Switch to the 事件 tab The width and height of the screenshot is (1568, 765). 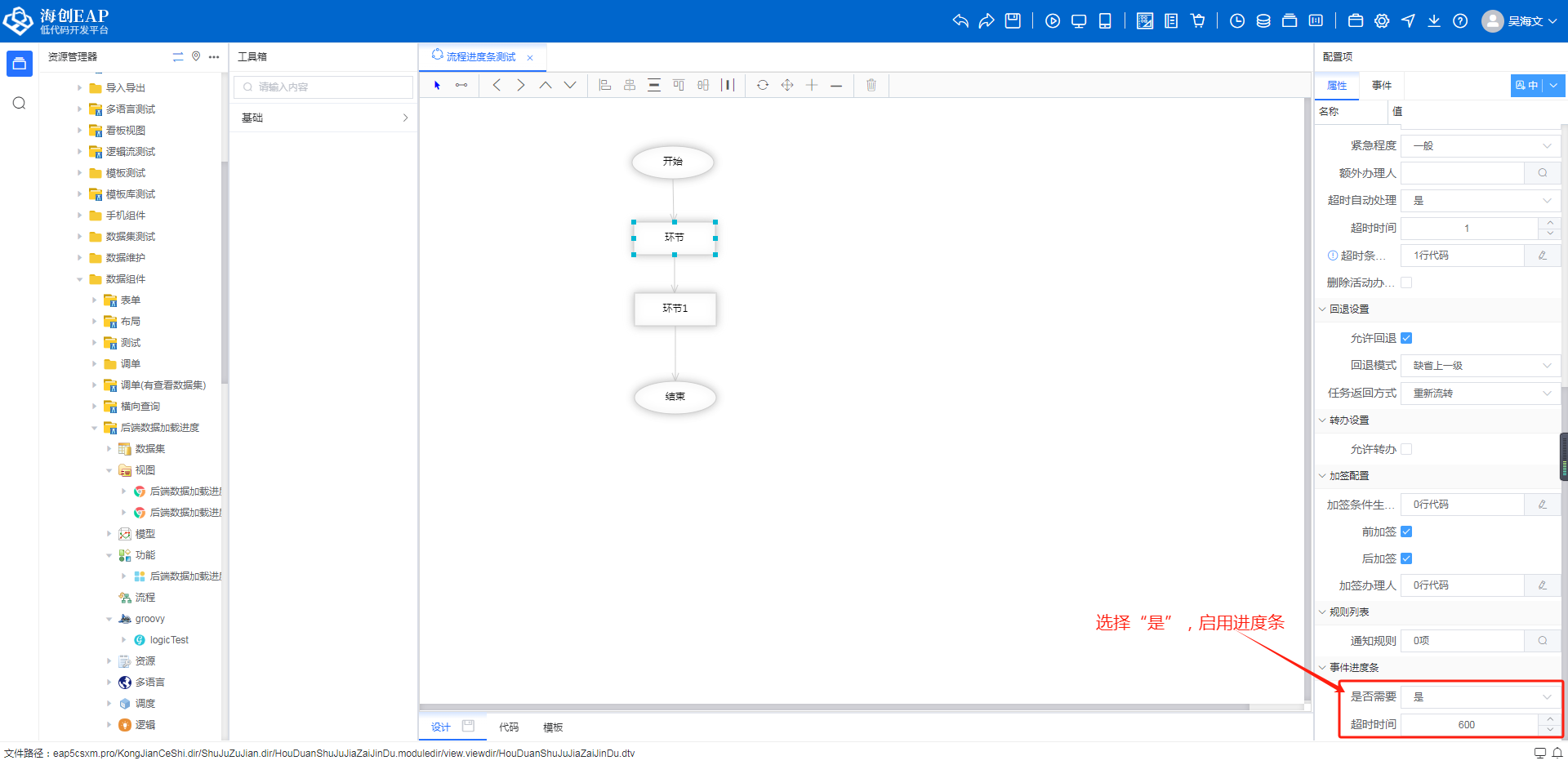click(x=1382, y=86)
